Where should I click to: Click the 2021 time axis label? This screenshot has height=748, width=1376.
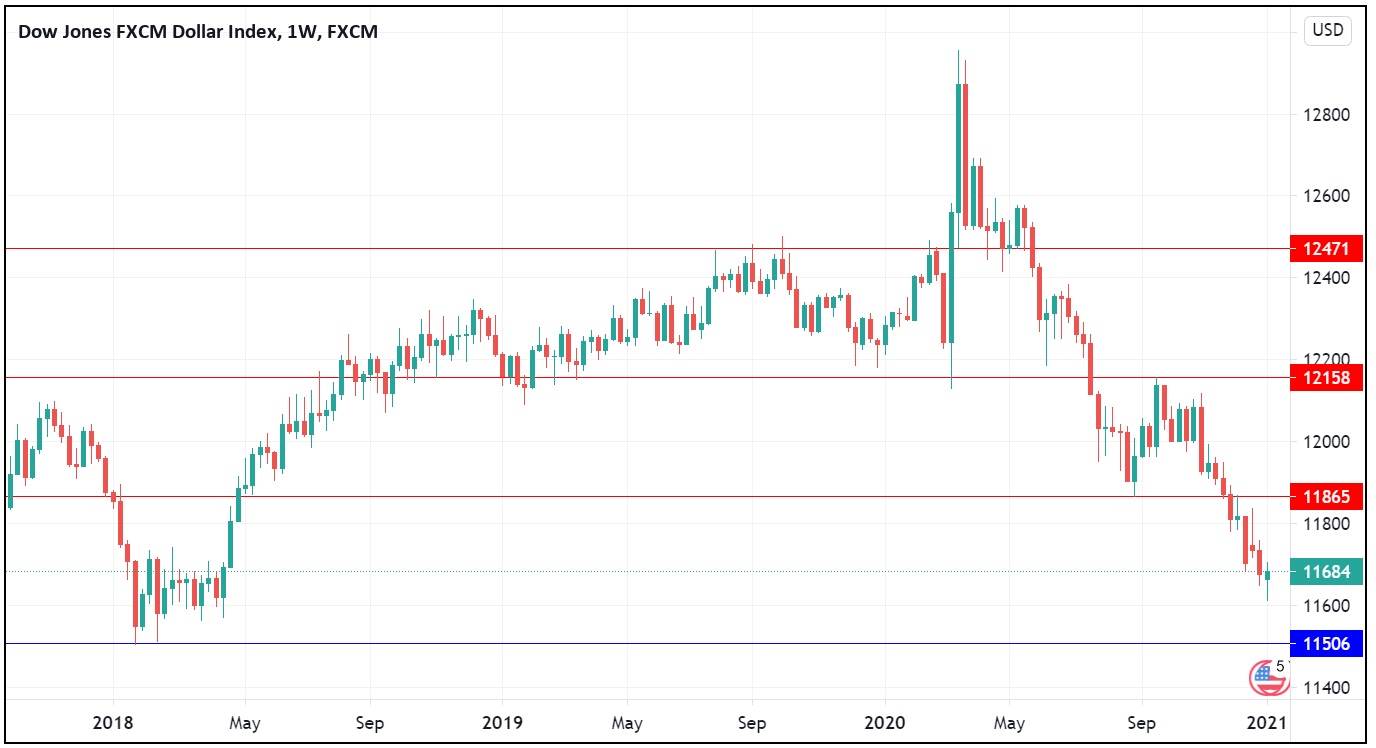1267,722
